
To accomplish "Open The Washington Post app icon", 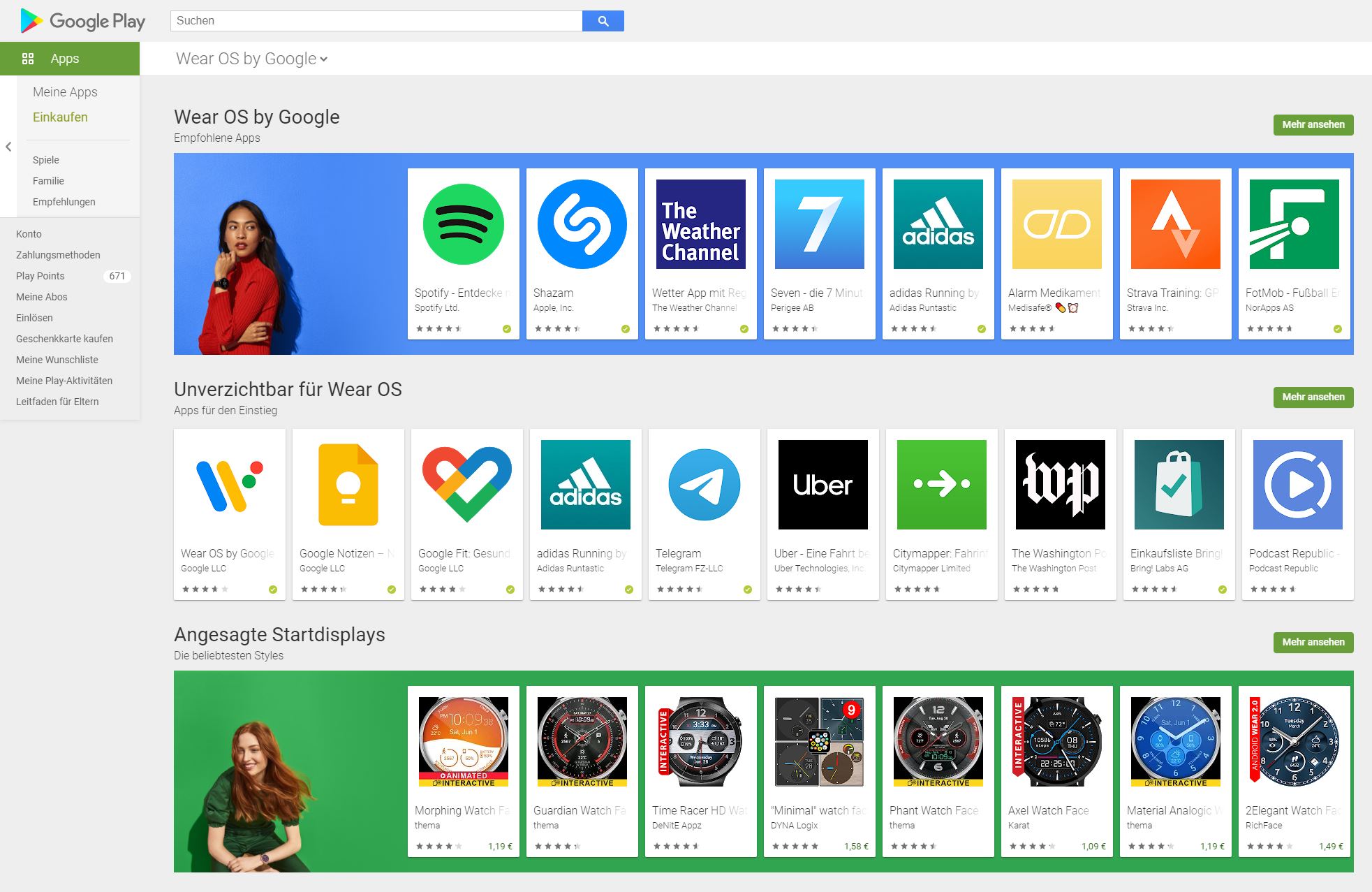I will pos(1061,485).
